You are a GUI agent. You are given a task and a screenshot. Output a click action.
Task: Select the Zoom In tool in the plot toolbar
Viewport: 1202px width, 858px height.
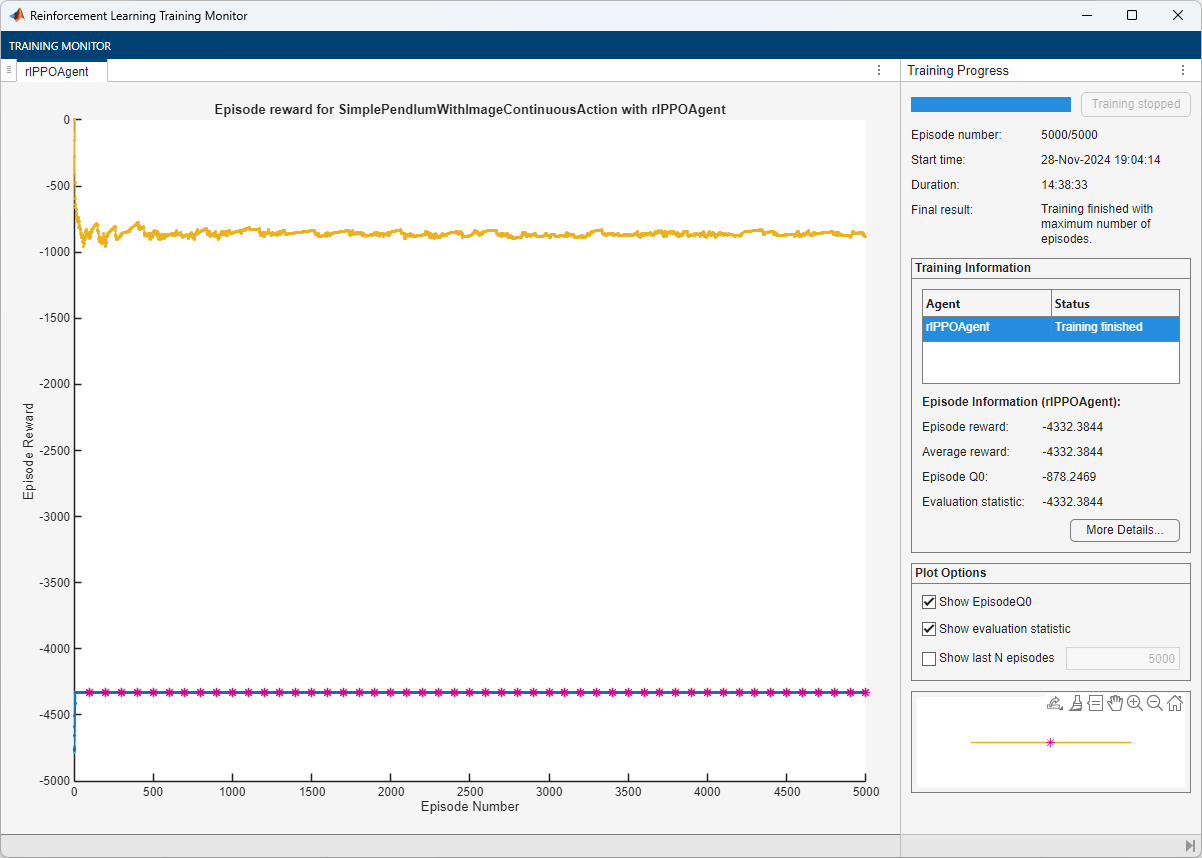pyautogui.click(x=1135, y=703)
